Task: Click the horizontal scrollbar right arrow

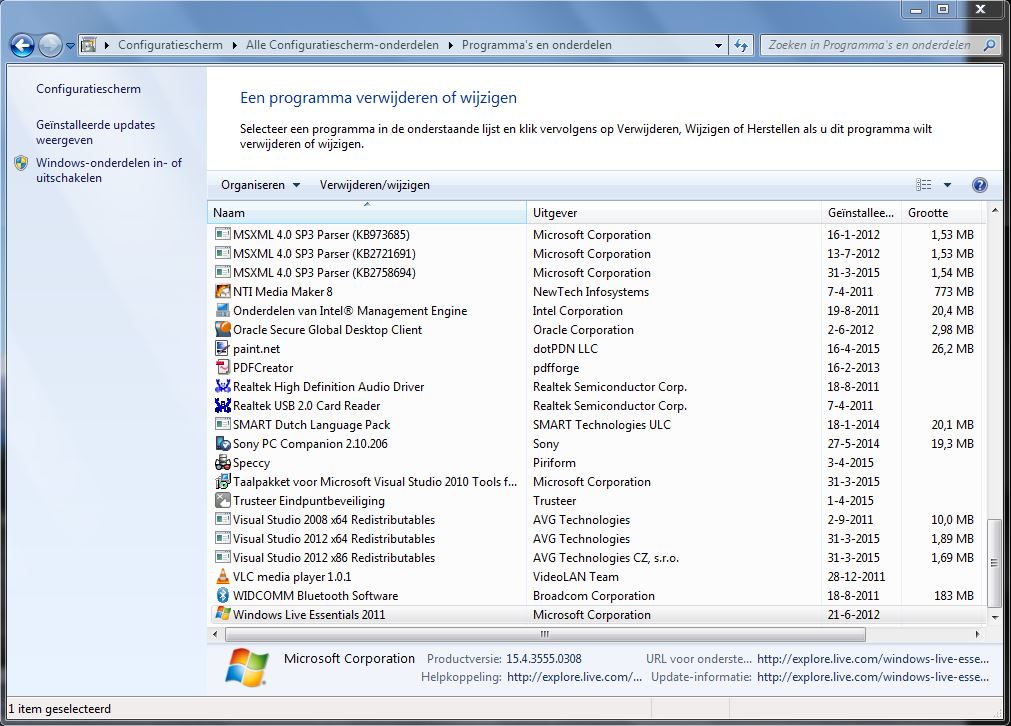Action: [977, 634]
